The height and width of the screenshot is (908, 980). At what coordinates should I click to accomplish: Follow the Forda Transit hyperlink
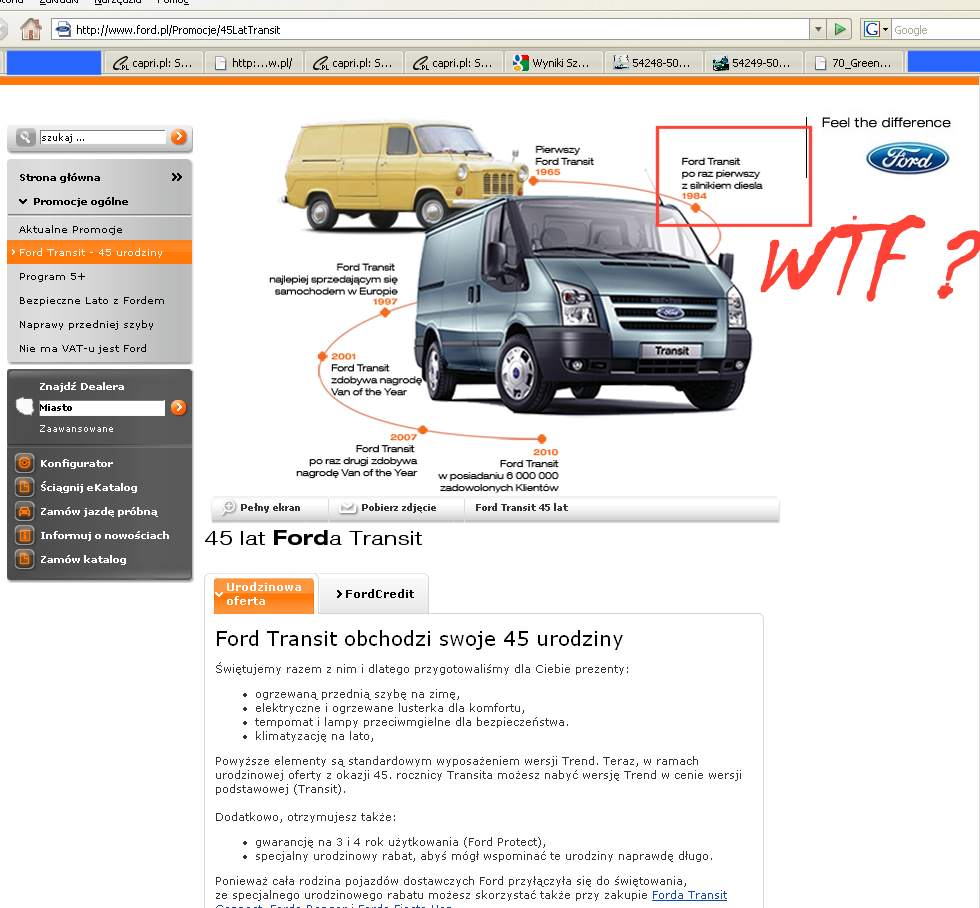689,895
